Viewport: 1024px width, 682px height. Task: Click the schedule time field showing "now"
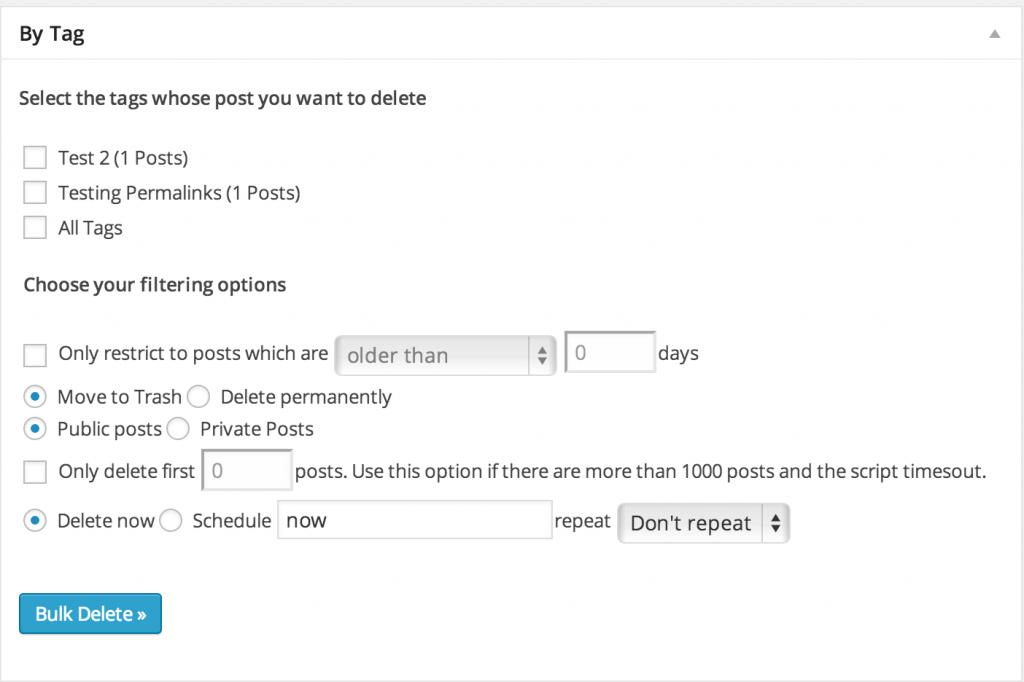414,520
